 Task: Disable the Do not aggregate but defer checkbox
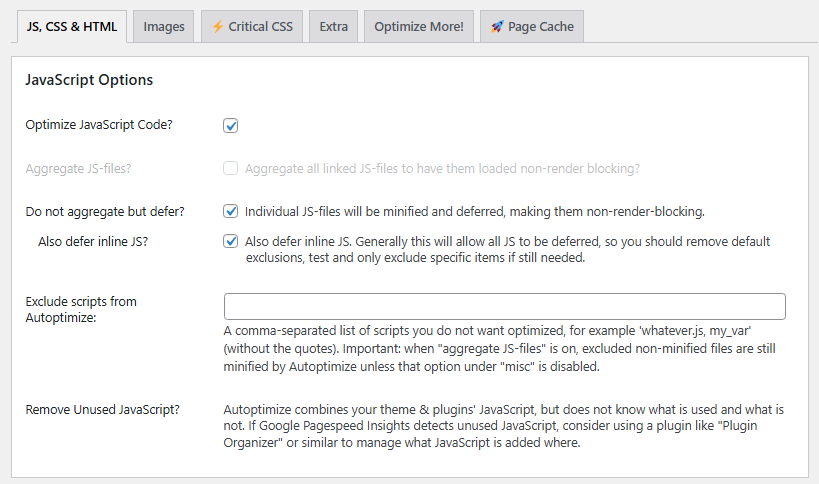[231, 211]
